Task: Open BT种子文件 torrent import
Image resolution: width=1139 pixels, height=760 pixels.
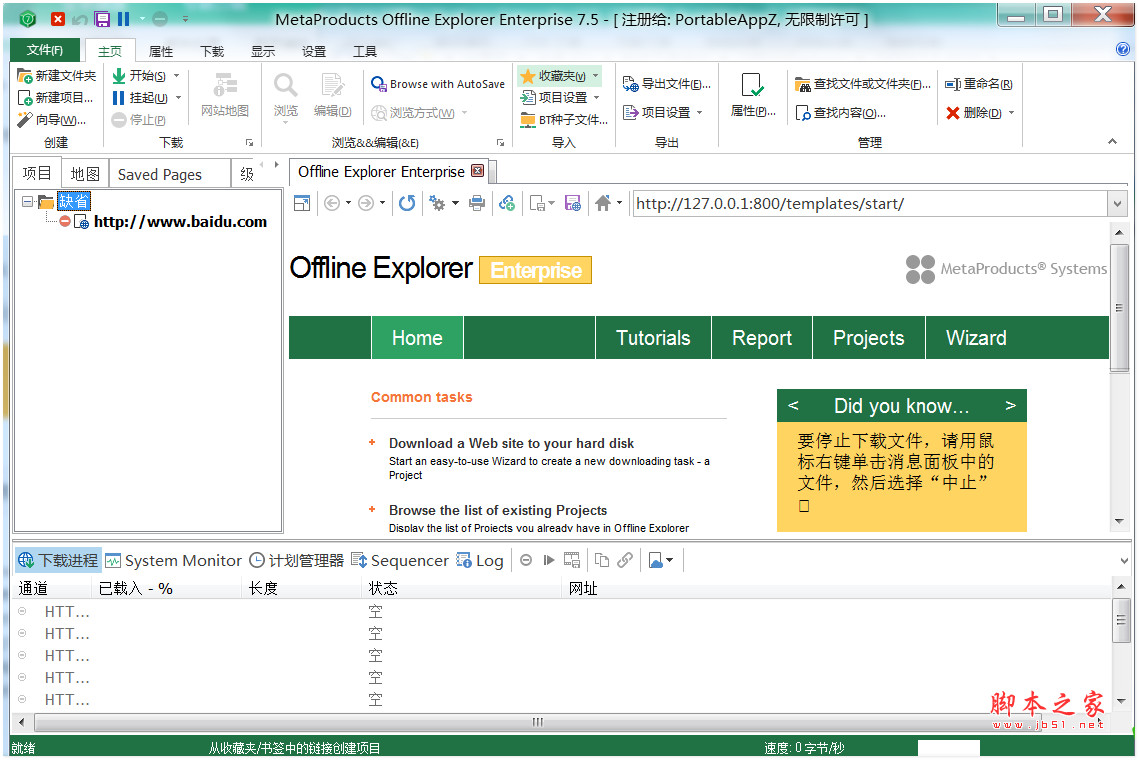Action: point(564,120)
